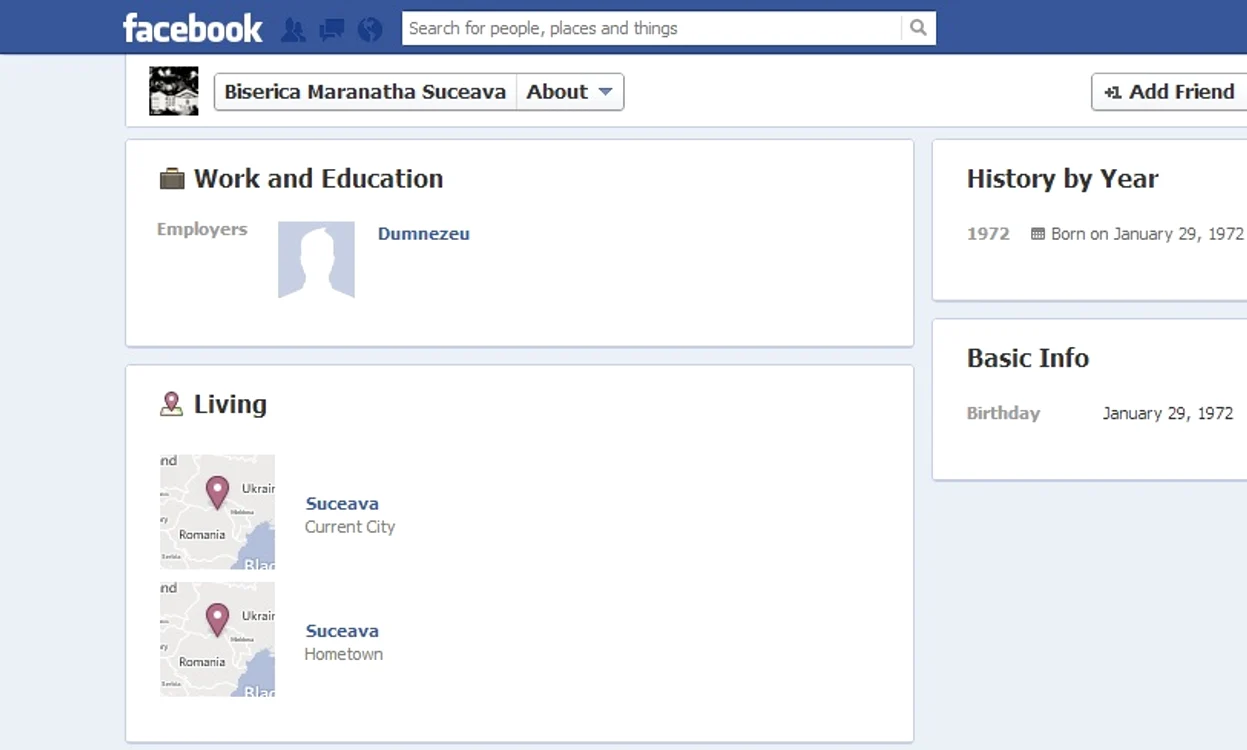Click the Born on January 29, 1972 text
The width and height of the screenshot is (1247, 750).
pyautogui.click(x=1147, y=234)
